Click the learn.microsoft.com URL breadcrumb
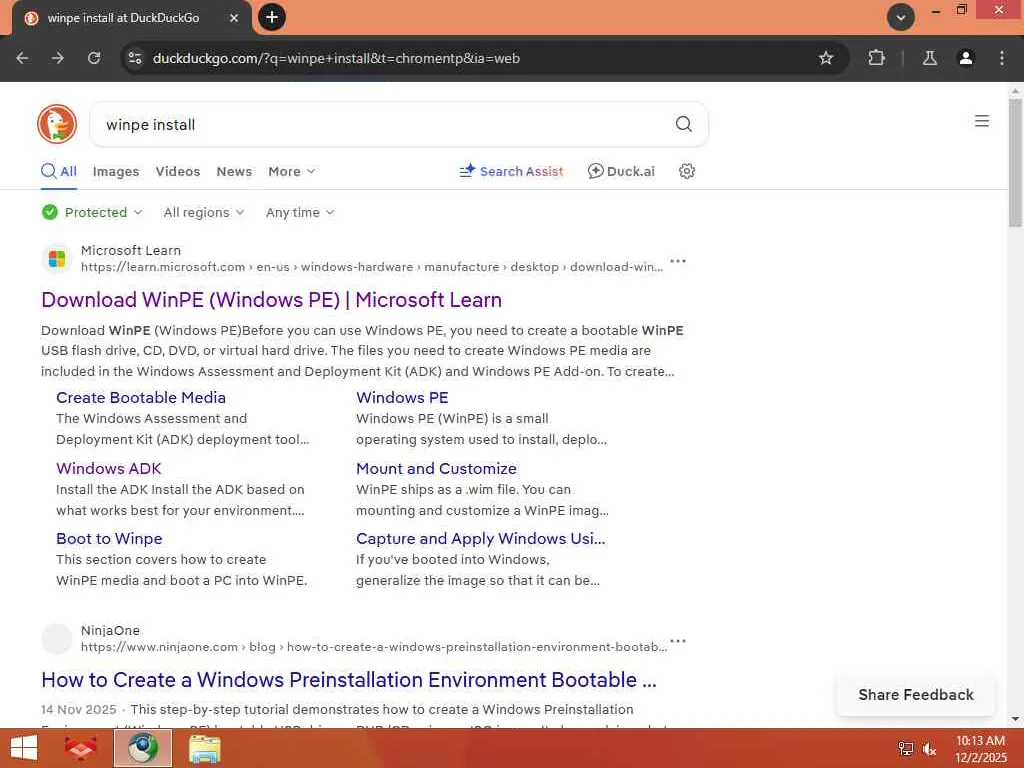The height and width of the screenshot is (768, 1024). [x=372, y=266]
